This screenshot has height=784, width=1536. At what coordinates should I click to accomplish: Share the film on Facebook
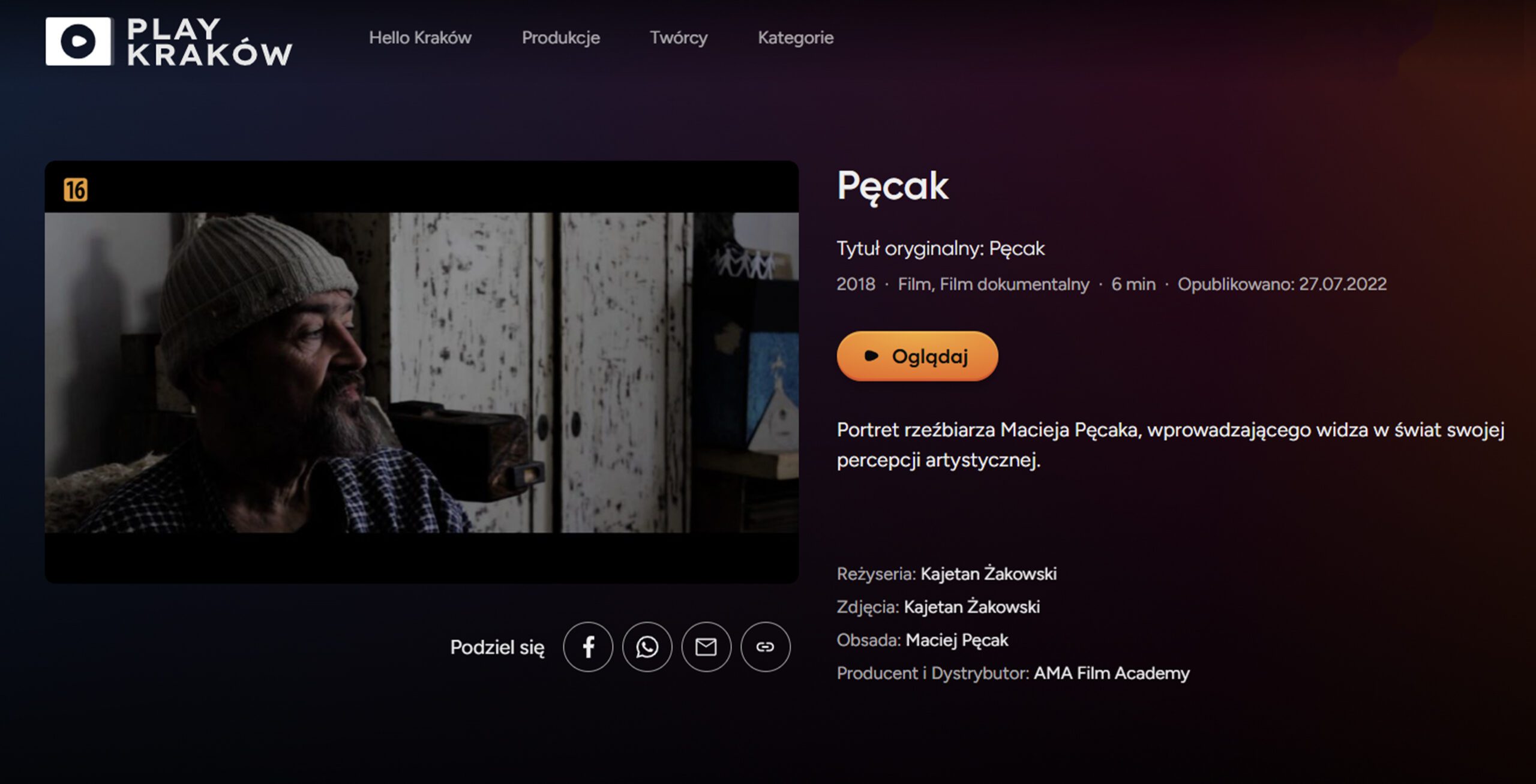pyautogui.click(x=588, y=647)
